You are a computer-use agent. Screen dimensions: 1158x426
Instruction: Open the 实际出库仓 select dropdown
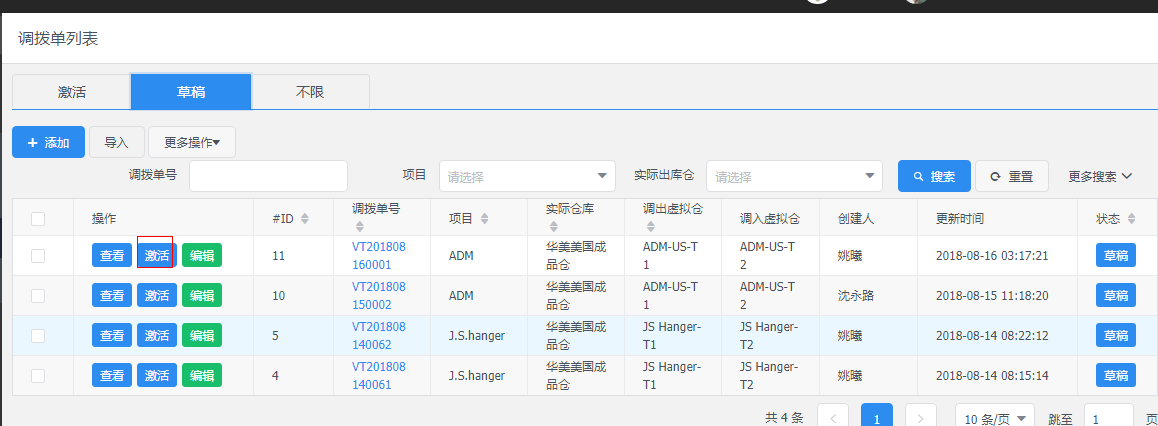pyautogui.click(x=794, y=176)
